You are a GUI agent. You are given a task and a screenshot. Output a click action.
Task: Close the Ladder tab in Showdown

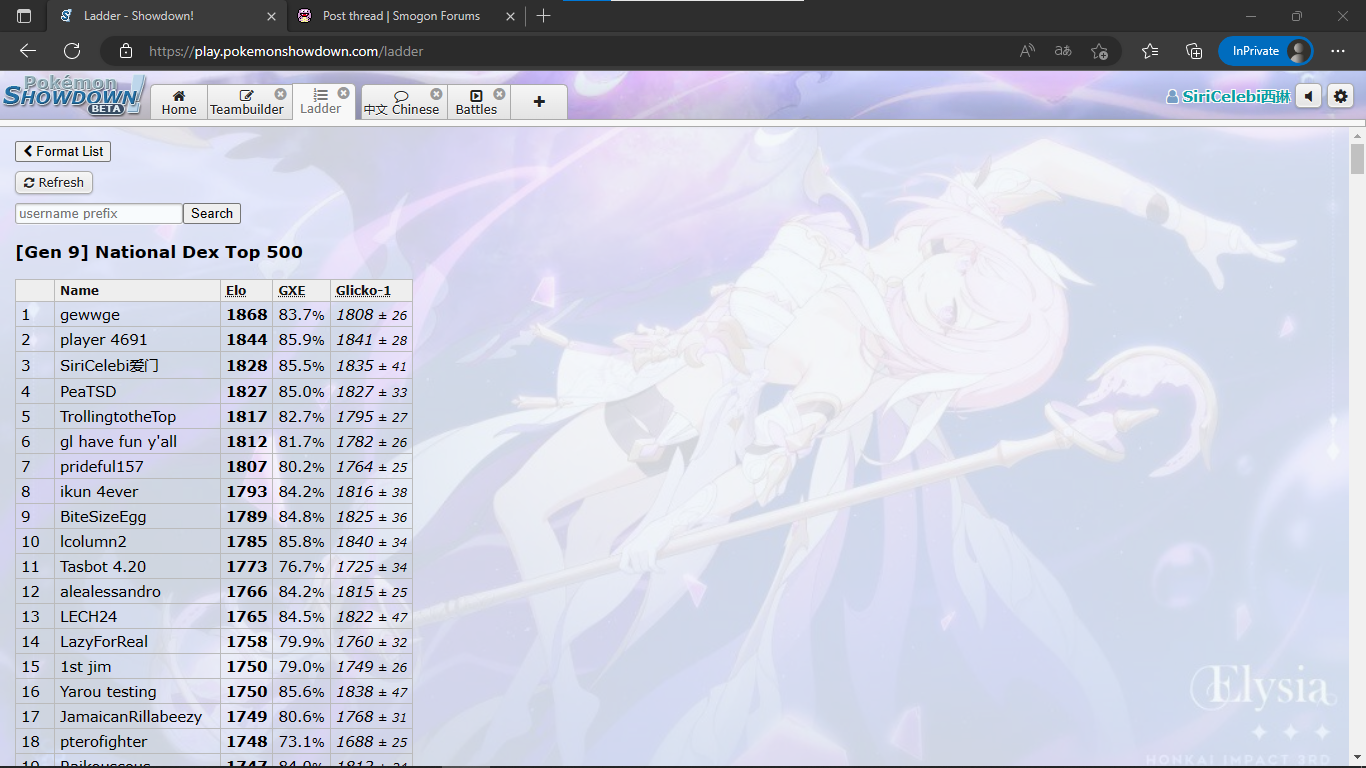click(344, 93)
